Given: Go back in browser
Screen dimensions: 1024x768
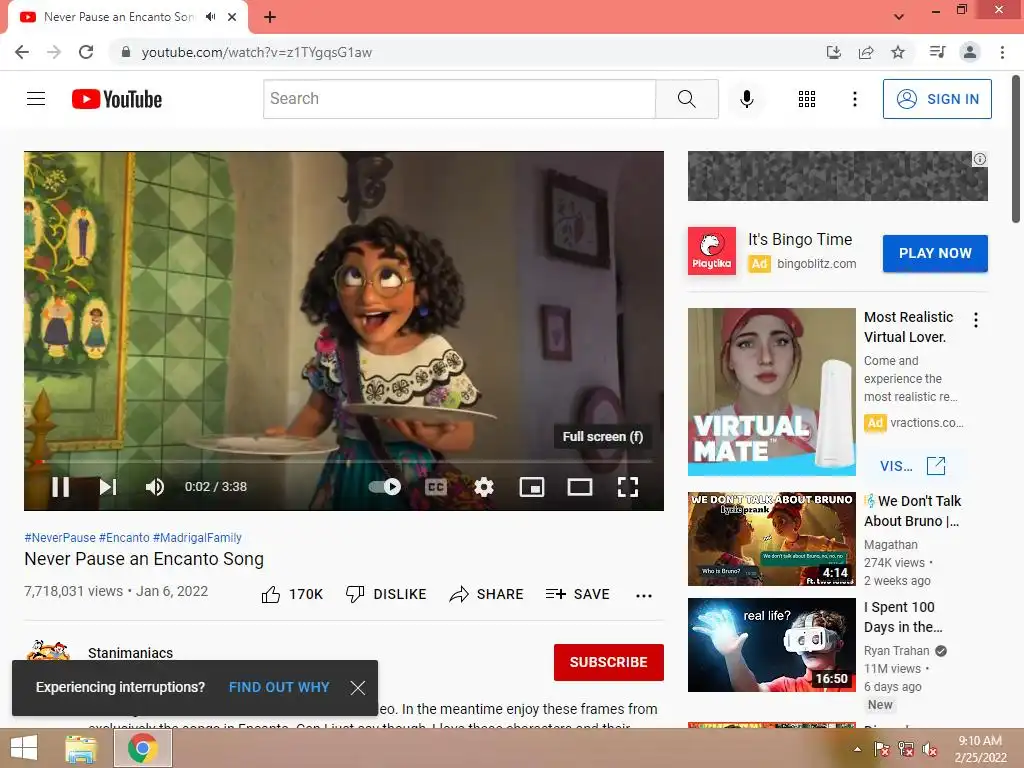Looking at the screenshot, I should [x=22, y=52].
